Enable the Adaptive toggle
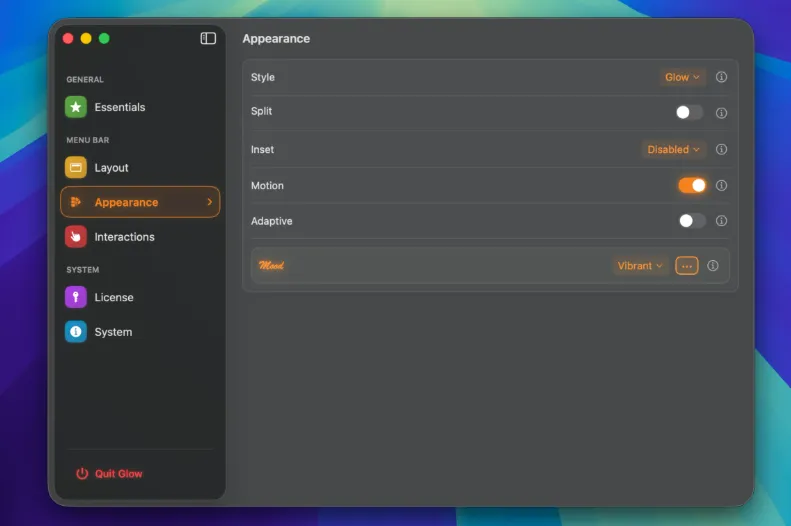Viewport: 791px width, 526px height. click(x=692, y=221)
